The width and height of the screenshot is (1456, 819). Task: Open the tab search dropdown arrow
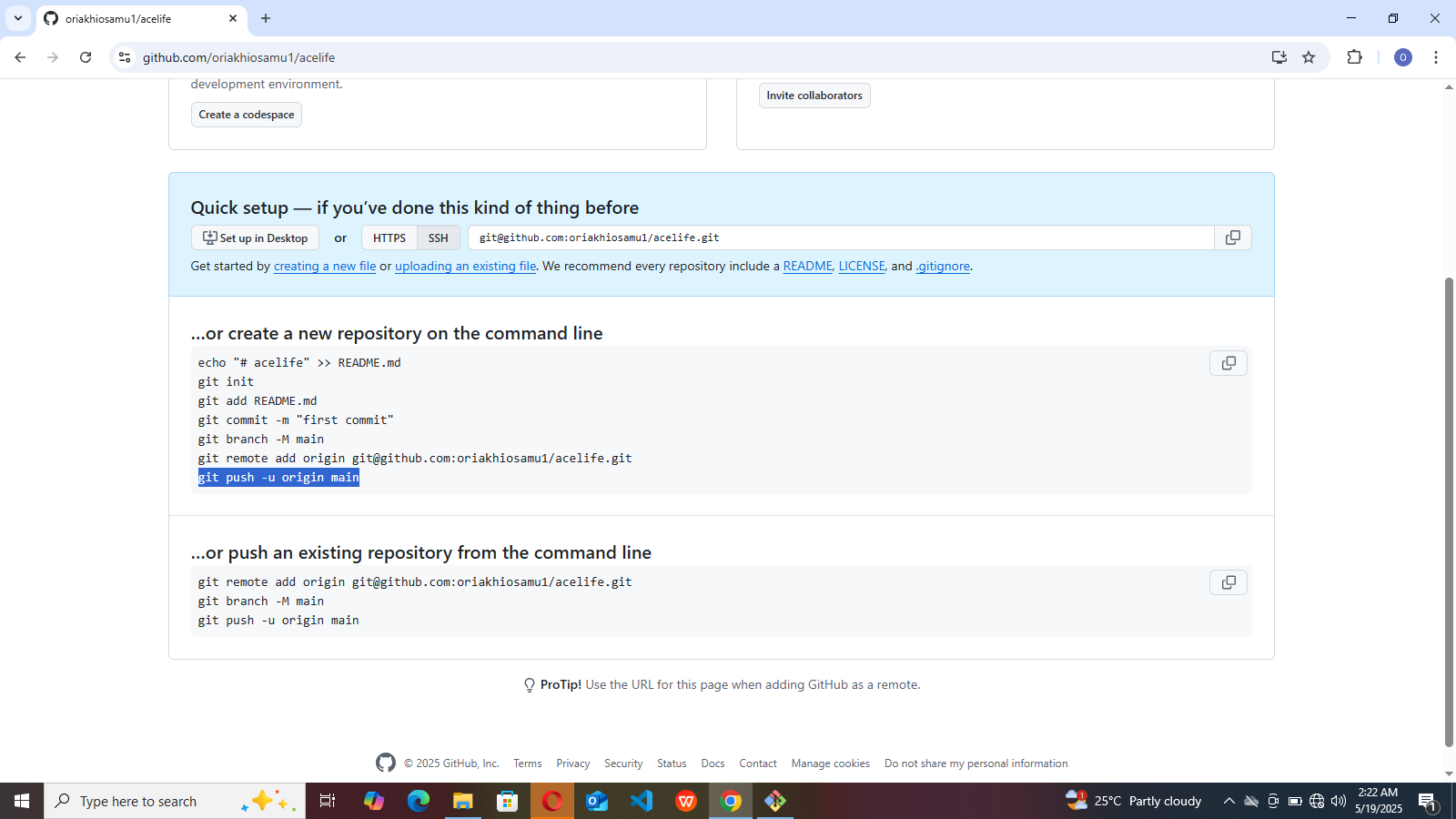point(18,18)
